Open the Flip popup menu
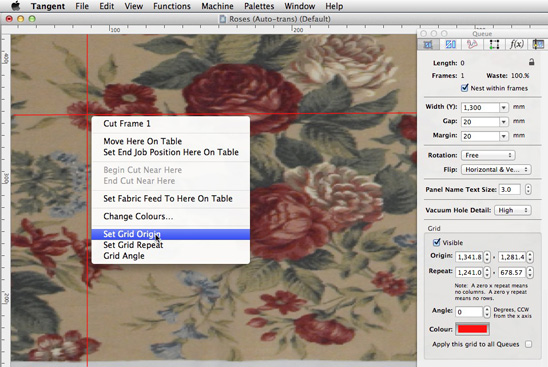Screen dimensions: 548x367 496,170
